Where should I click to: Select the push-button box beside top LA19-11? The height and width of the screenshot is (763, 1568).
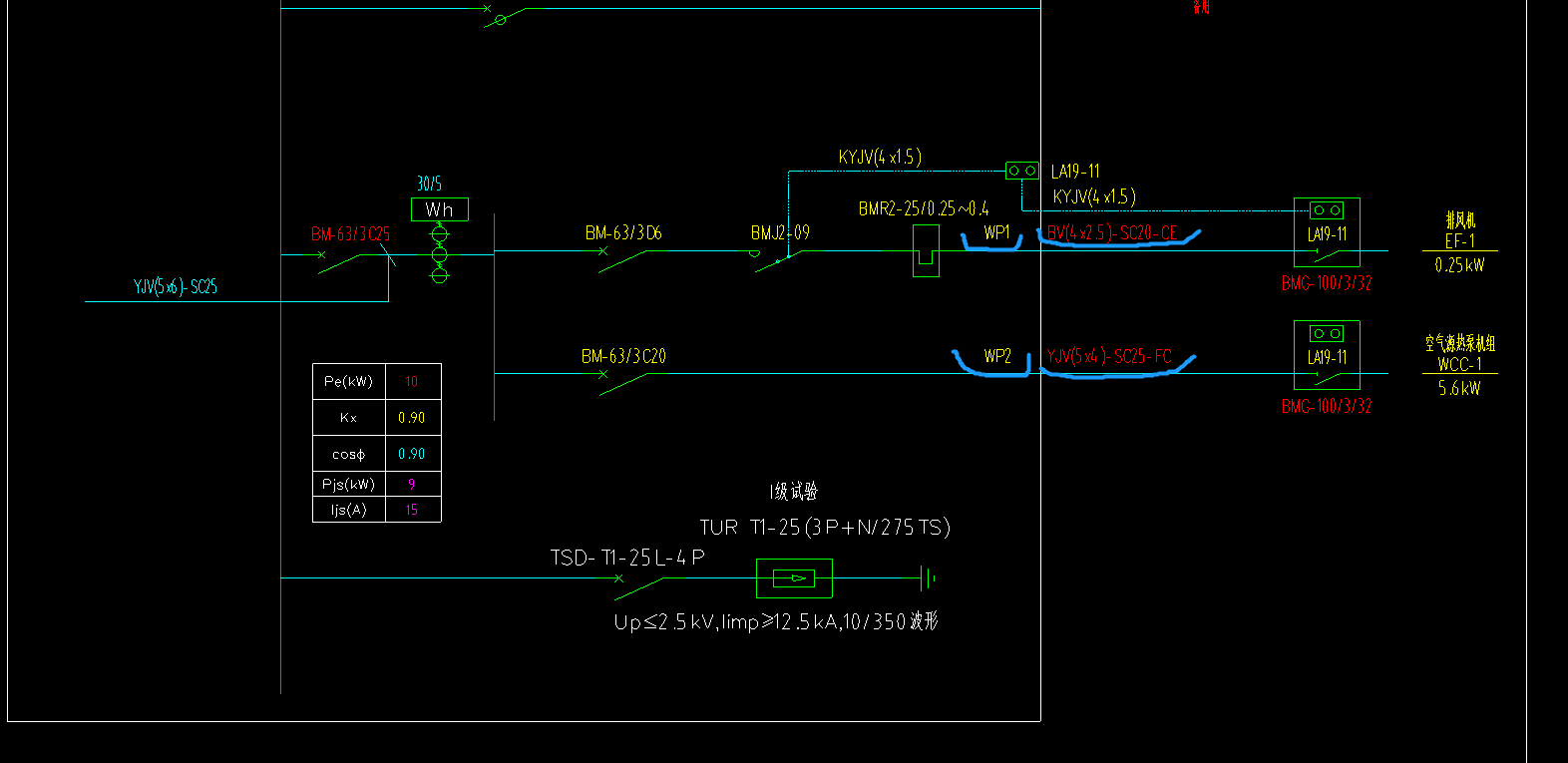[1022, 171]
